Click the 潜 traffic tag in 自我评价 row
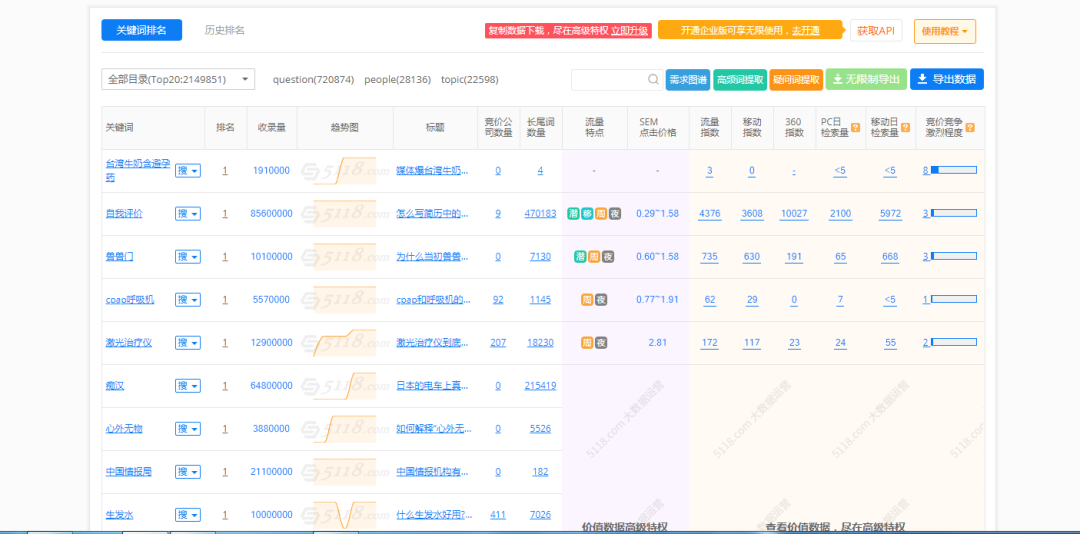 coord(573,214)
